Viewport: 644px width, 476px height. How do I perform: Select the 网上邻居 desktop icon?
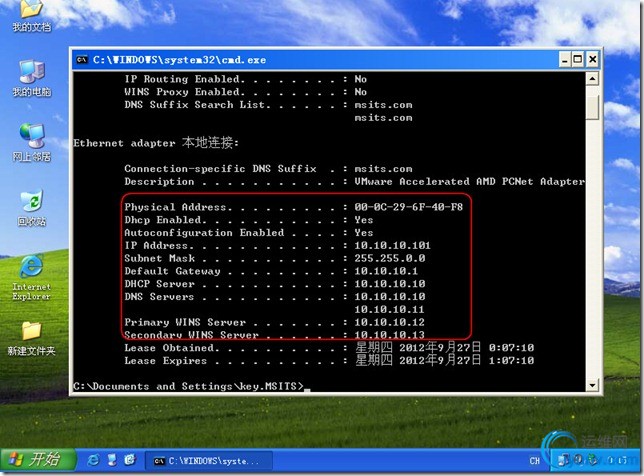click(32, 143)
